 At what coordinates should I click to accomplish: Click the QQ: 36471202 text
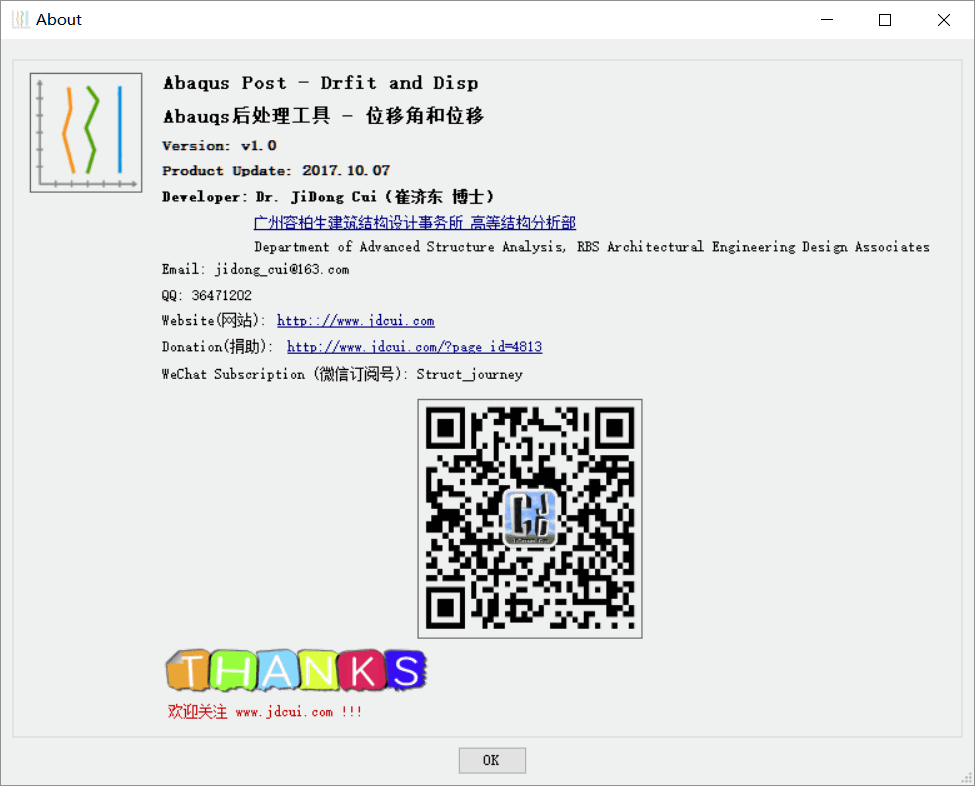pyautogui.click(x=207, y=295)
